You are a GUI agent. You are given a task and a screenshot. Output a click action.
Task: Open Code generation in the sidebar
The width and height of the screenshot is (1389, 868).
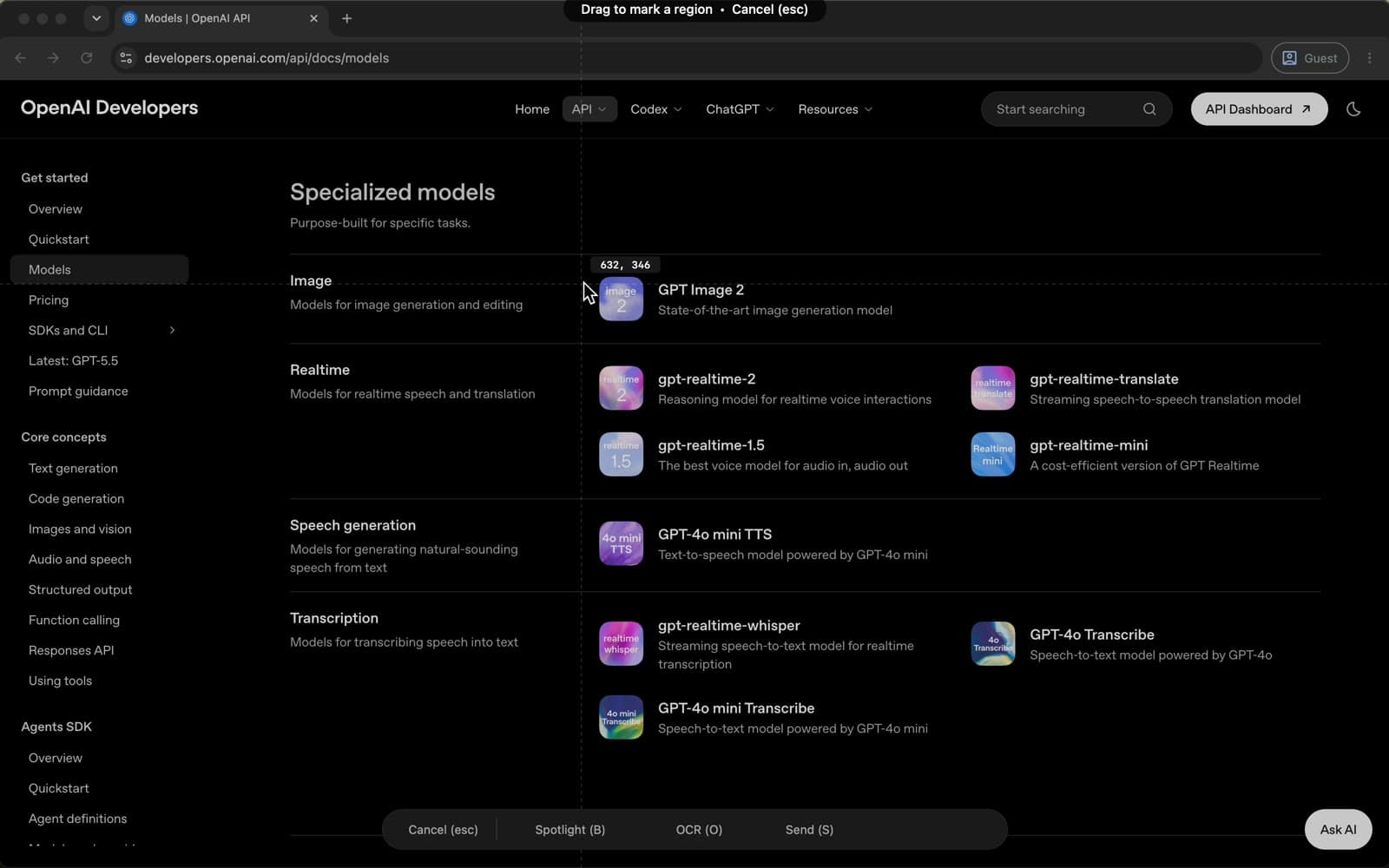coord(76,499)
